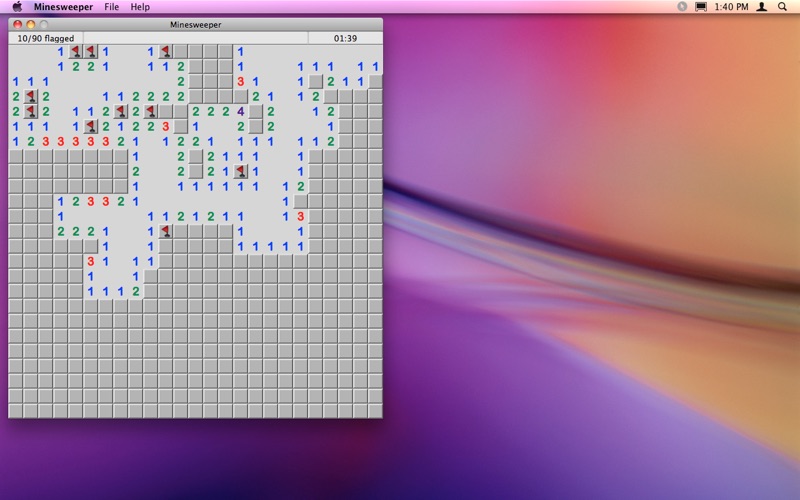Click the red 3 below the lone covered tile at right

tap(300, 216)
